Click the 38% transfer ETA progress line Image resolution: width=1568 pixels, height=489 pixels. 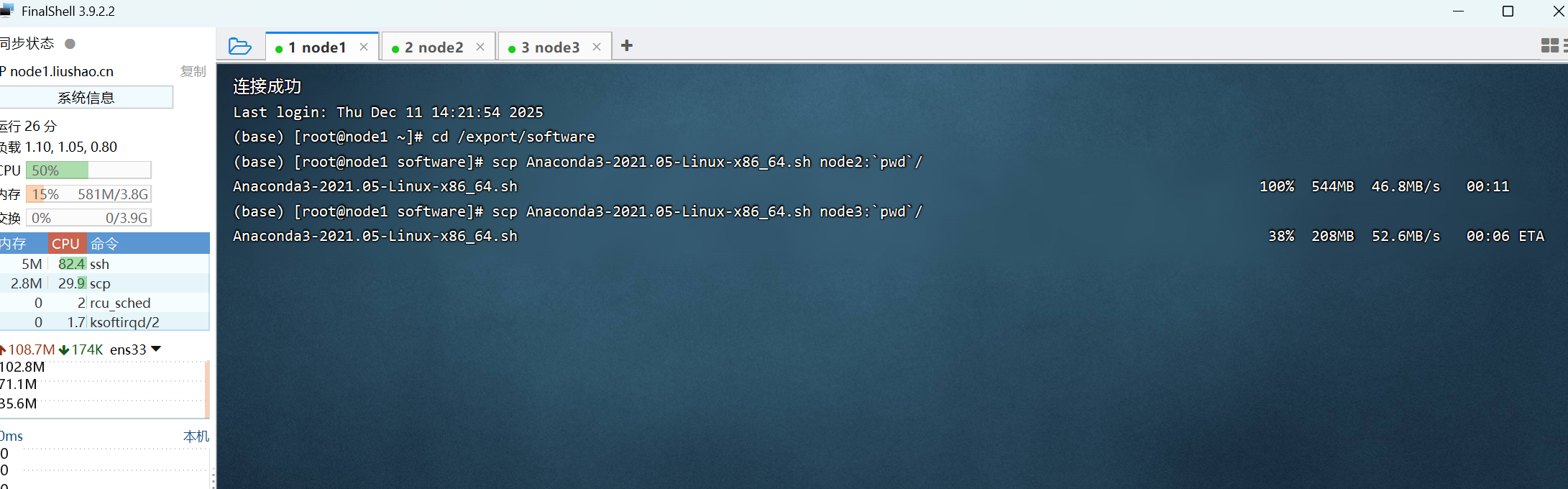(889, 236)
